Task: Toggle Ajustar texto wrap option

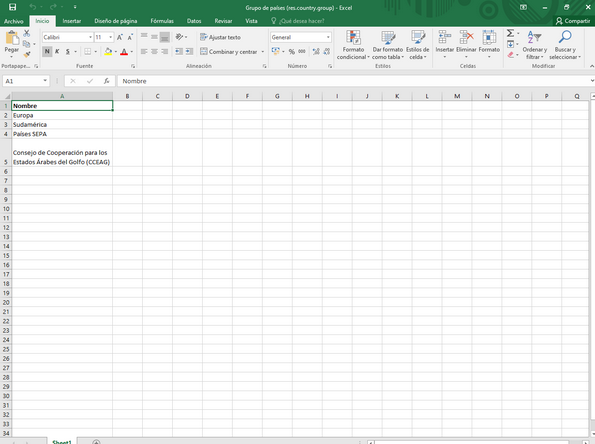Action: [220, 37]
